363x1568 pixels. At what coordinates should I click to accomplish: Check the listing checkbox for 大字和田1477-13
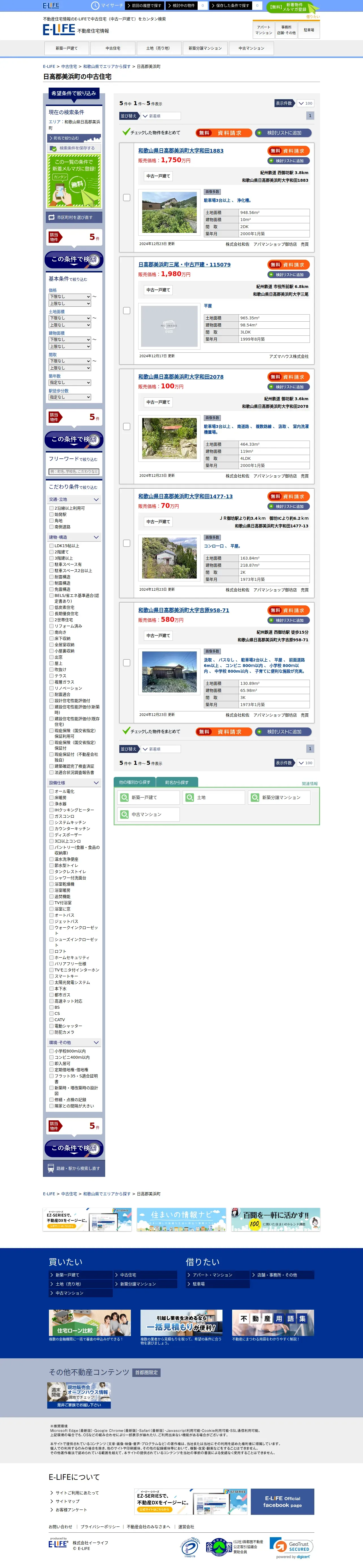(x=127, y=543)
